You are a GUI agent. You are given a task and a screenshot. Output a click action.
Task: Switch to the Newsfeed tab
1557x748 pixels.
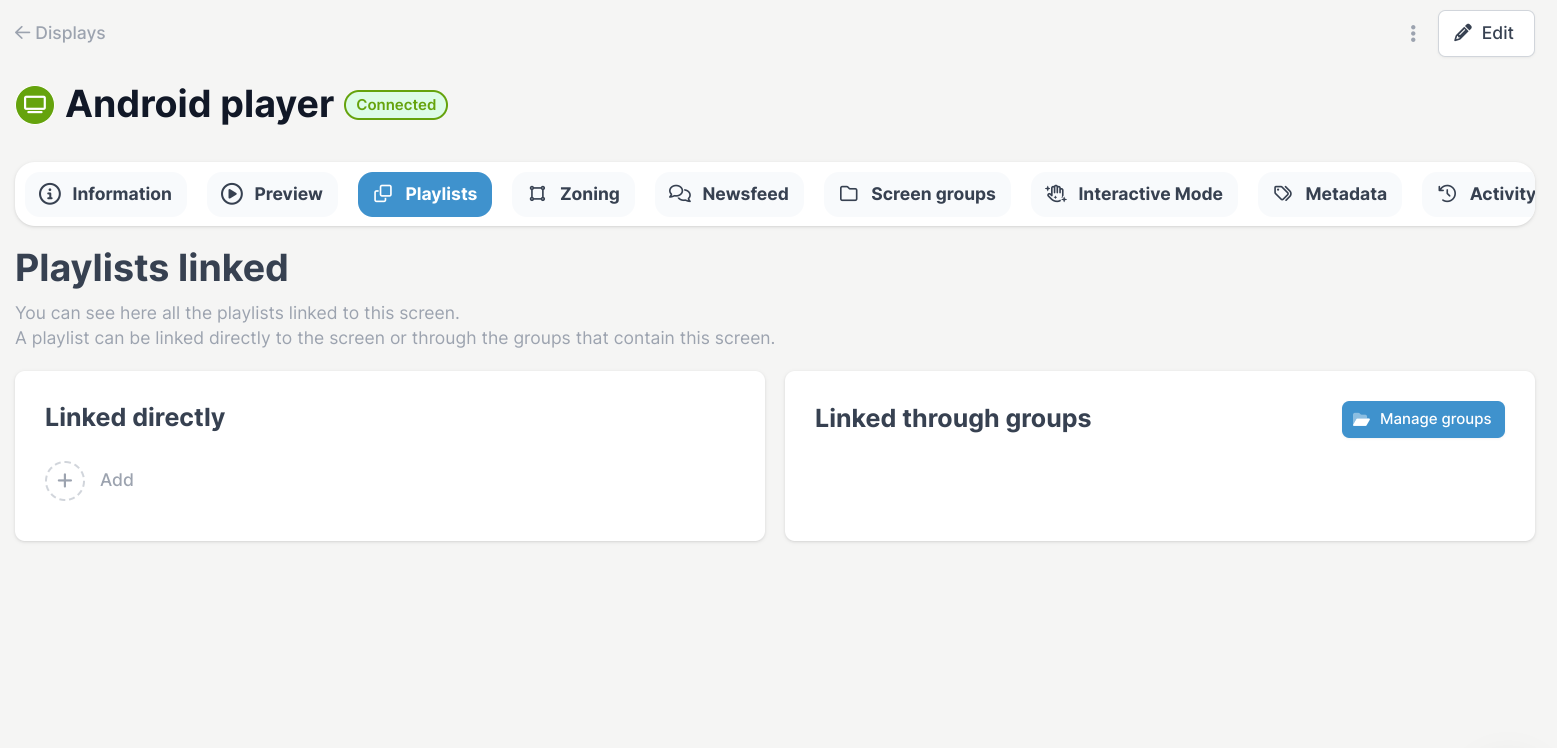pos(729,194)
